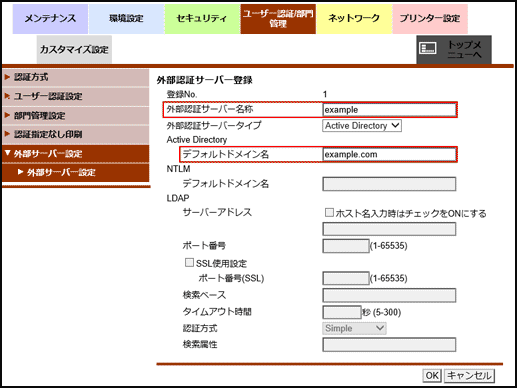Open the セキュリティ tab
The width and height of the screenshot is (517, 388).
coord(202,19)
